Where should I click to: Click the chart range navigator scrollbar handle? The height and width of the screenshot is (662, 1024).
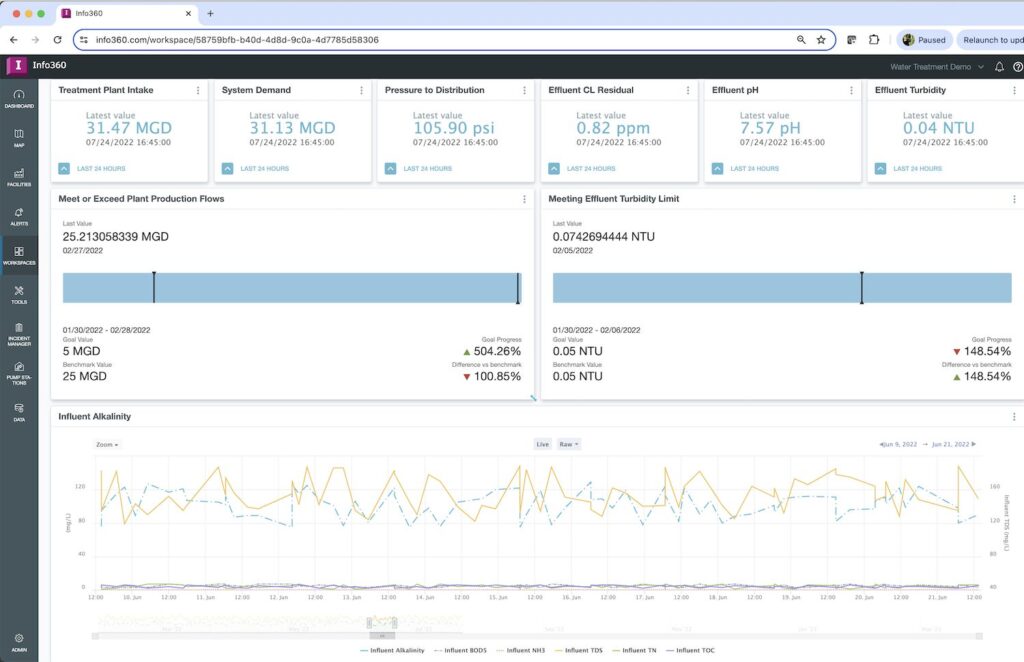coord(380,636)
